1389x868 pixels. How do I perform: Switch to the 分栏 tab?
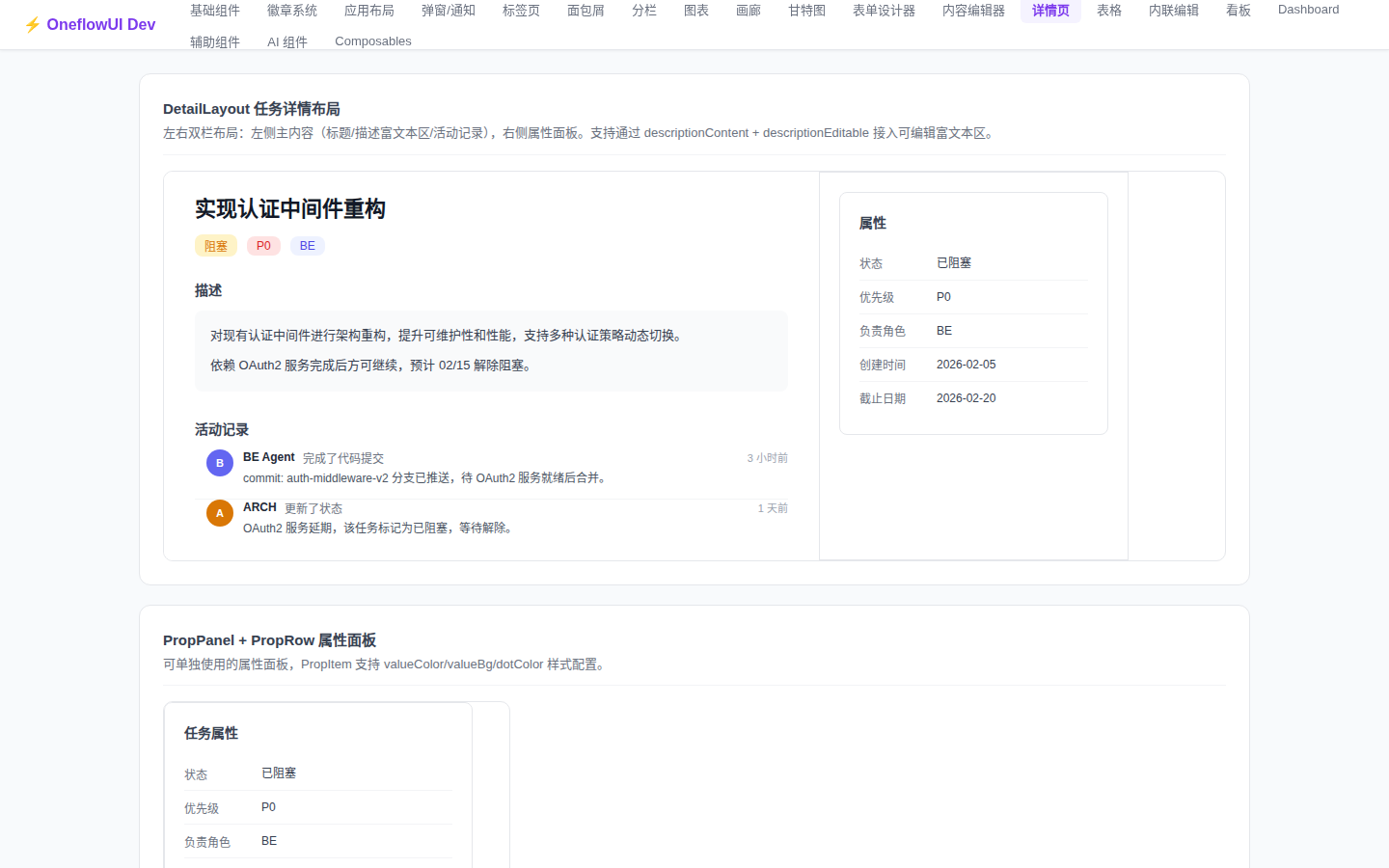(644, 11)
